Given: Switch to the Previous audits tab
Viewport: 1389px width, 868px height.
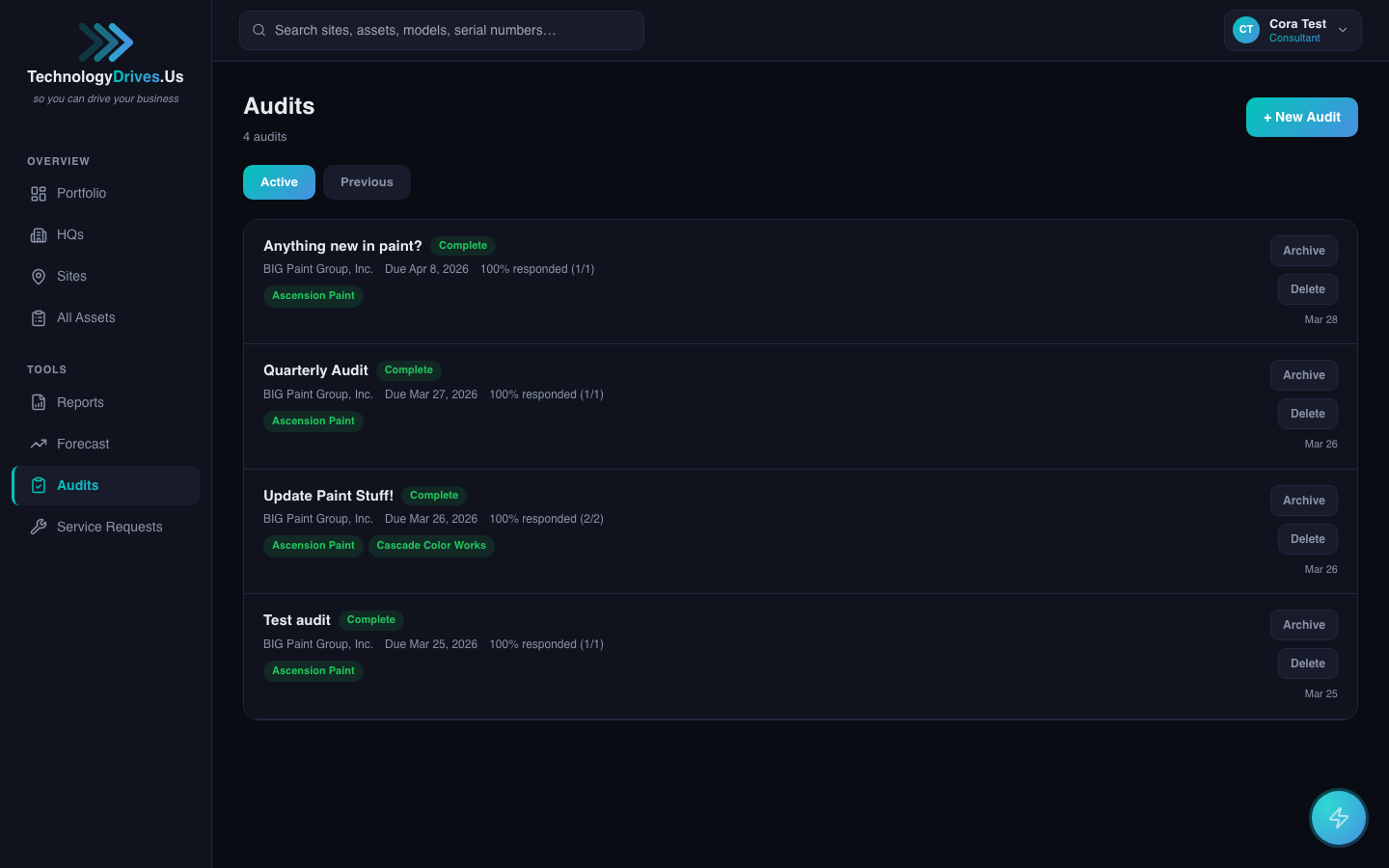Looking at the screenshot, I should (x=367, y=182).
